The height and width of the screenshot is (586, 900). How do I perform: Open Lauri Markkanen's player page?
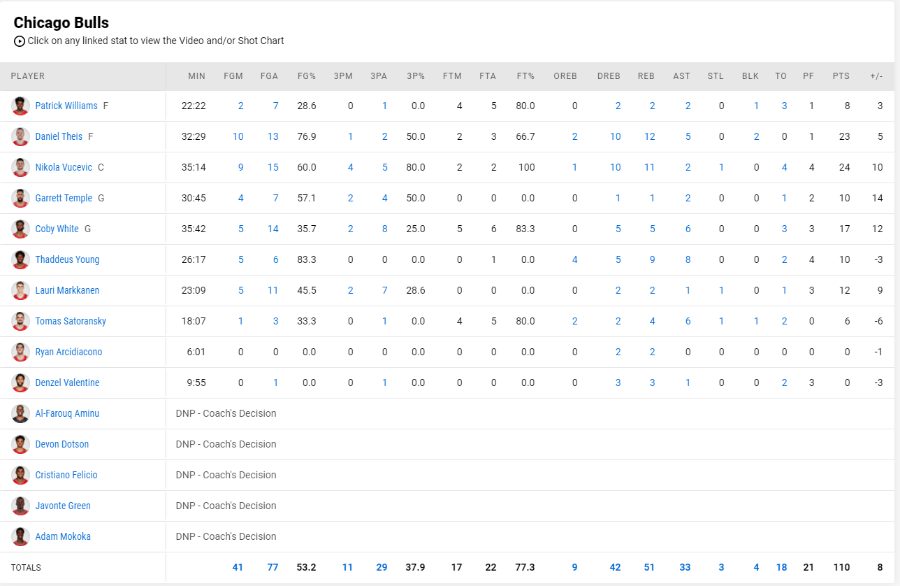point(67,290)
